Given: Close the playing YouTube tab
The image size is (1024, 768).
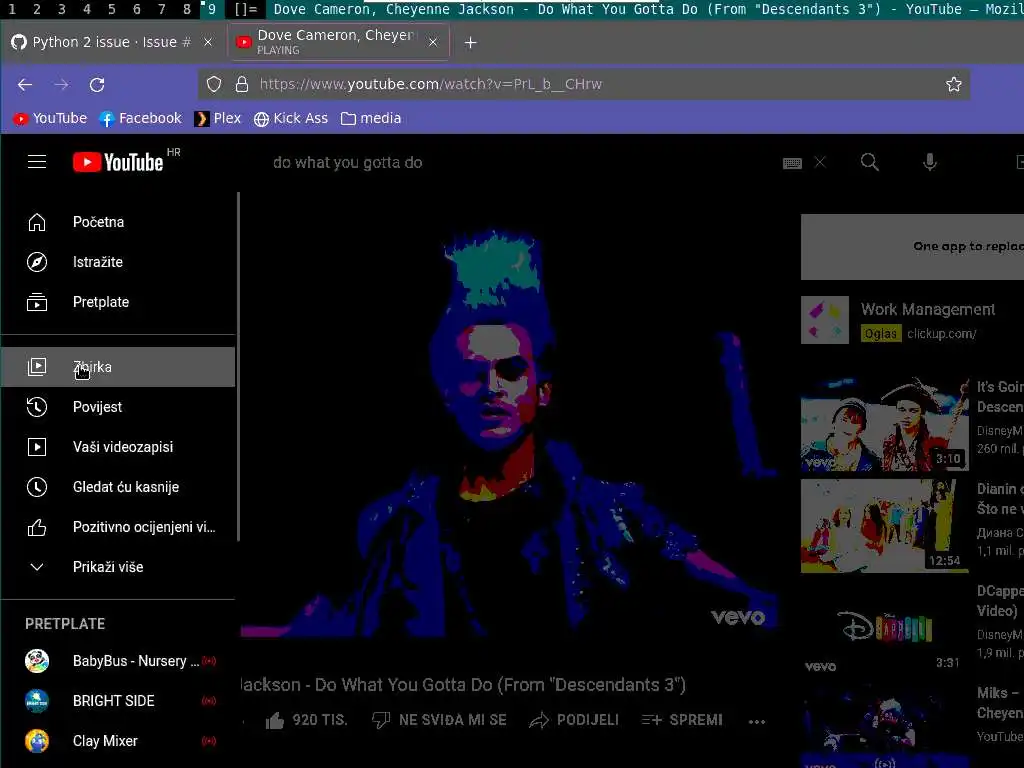Looking at the screenshot, I should tap(432, 42).
